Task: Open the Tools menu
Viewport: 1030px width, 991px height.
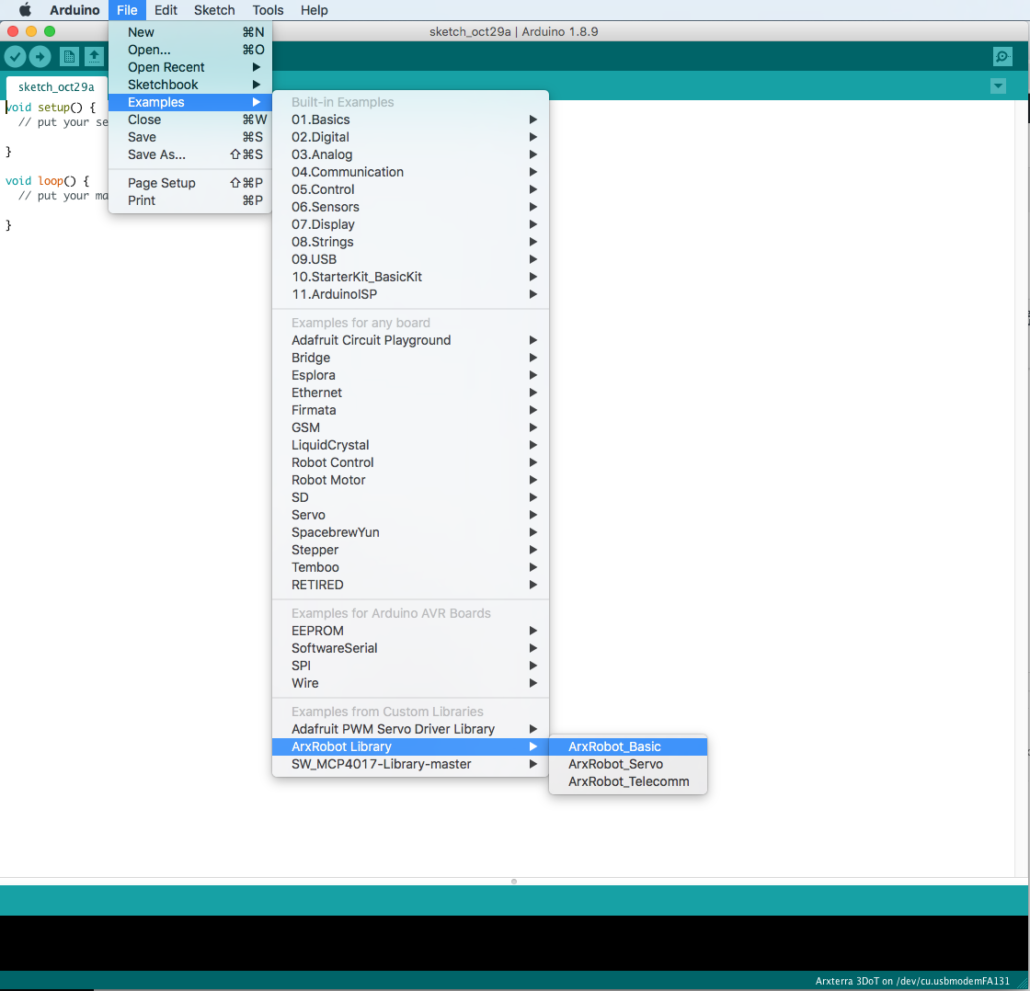Action: [267, 10]
